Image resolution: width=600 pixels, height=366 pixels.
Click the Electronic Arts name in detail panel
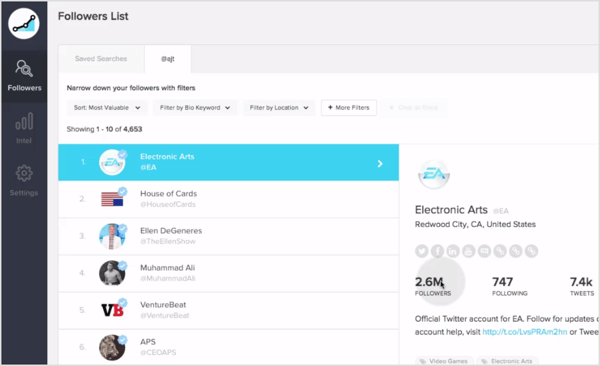click(451, 210)
